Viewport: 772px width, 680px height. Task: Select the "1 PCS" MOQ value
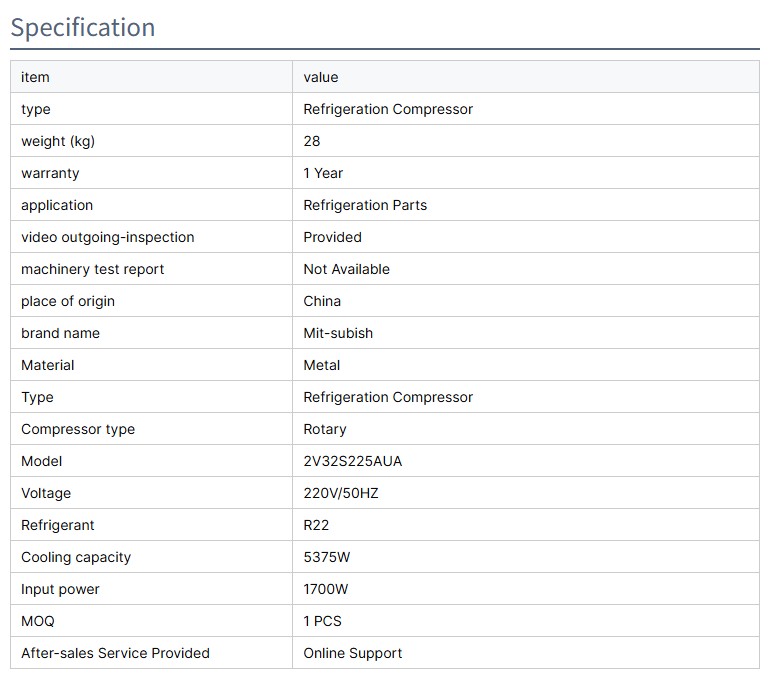tap(322, 621)
